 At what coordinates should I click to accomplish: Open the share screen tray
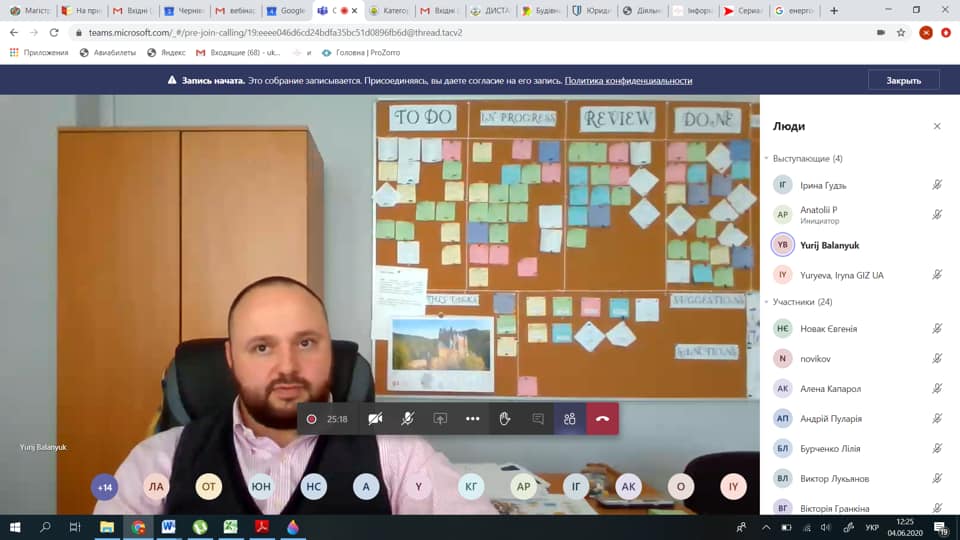point(440,419)
